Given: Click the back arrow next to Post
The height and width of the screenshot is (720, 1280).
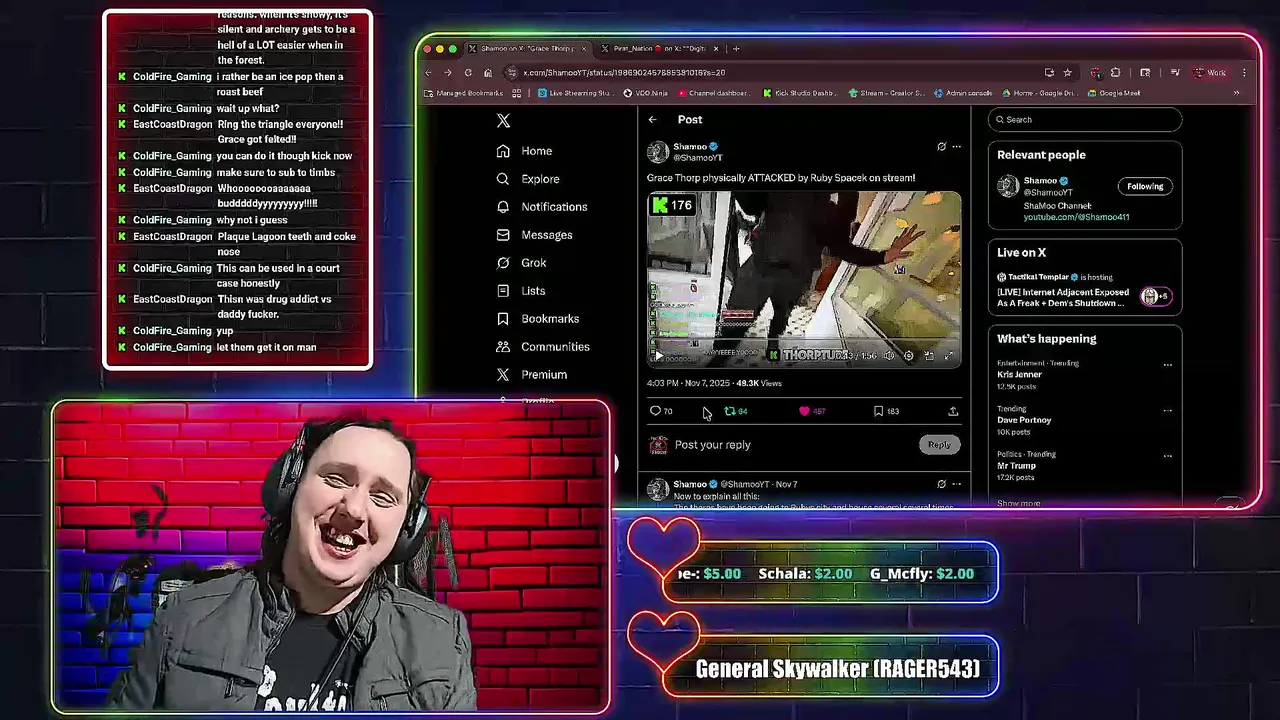Looking at the screenshot, I should tap(652, 120).
